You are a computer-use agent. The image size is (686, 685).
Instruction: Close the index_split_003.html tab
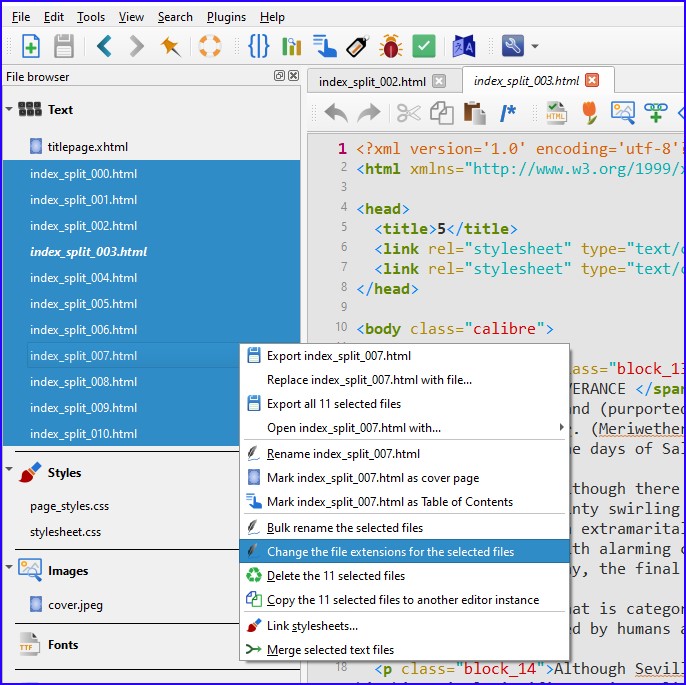coord(592,80)
